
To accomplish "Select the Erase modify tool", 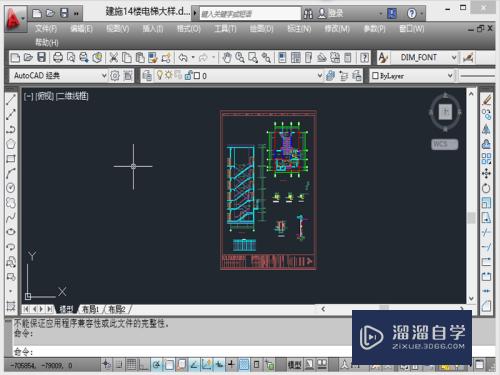I will (x=486, y=100).
